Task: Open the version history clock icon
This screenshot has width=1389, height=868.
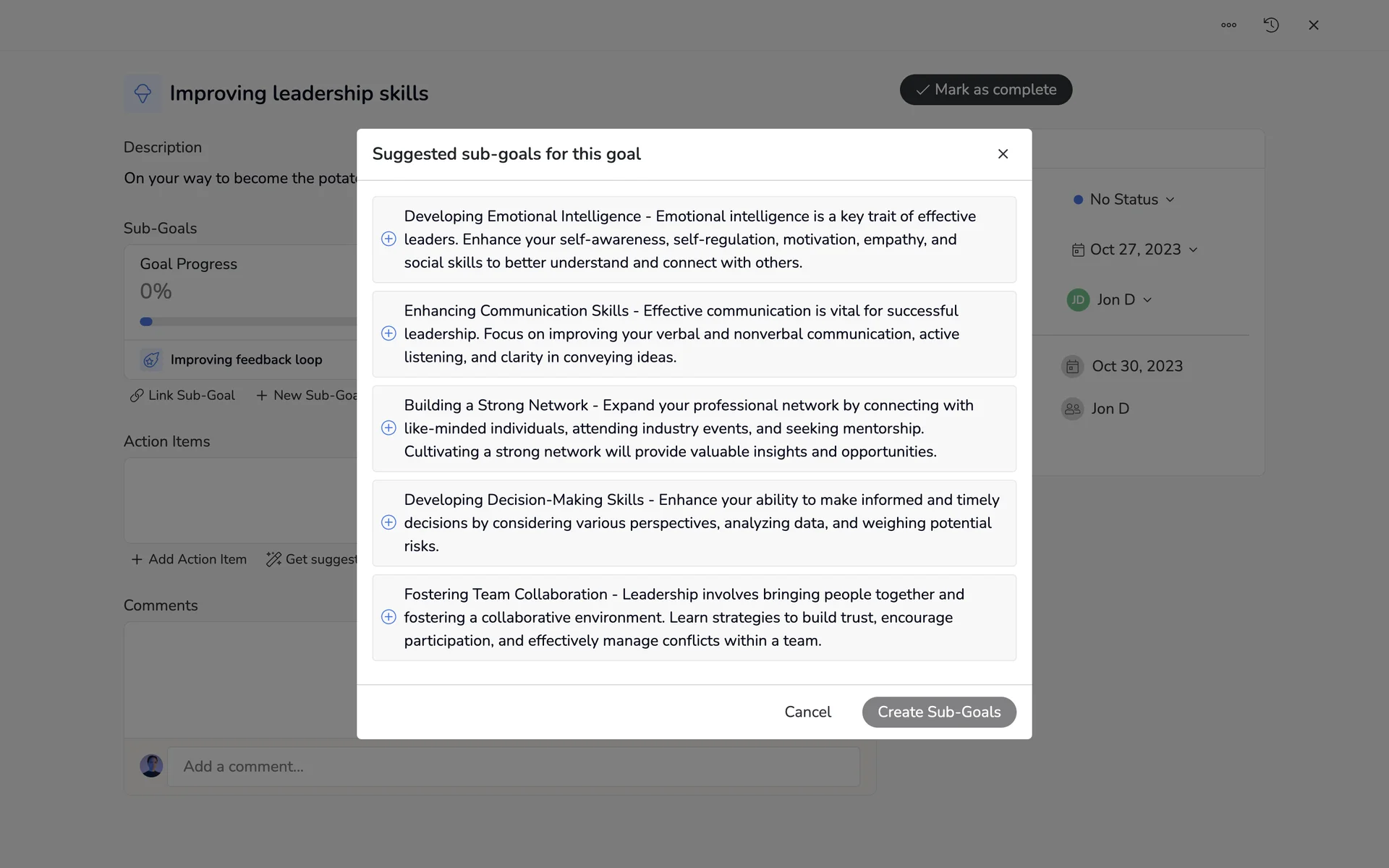Action: 1271,25
